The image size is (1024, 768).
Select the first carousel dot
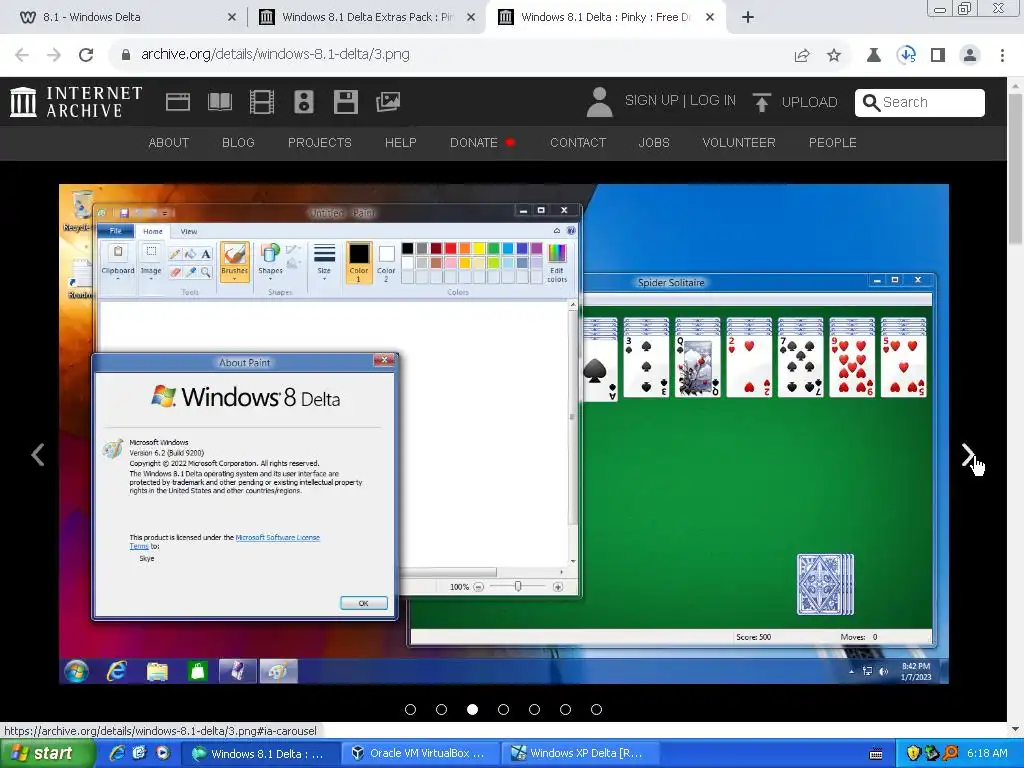pyautogui.click(x=410, y=709)
